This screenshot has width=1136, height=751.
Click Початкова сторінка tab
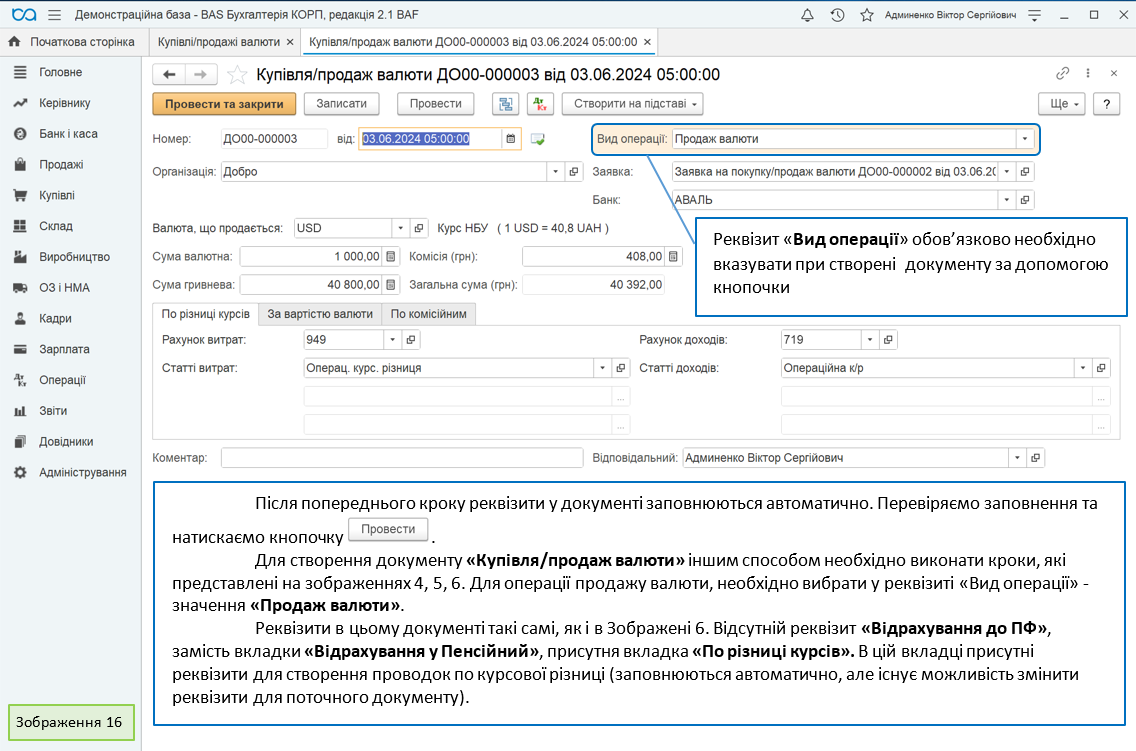71,42
